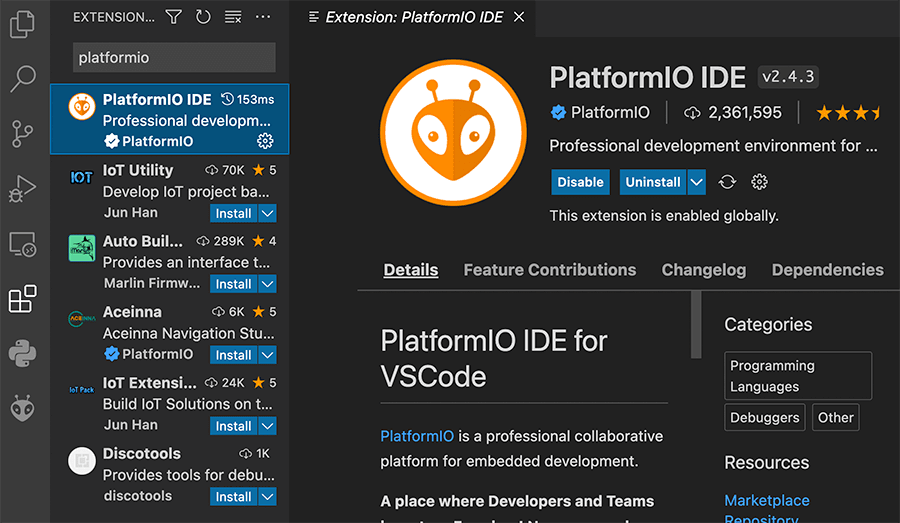This screenshot has width=900, height=523.
Task: Expand Install dropdown for IoT Extension Pack
Action: point(267,425)
